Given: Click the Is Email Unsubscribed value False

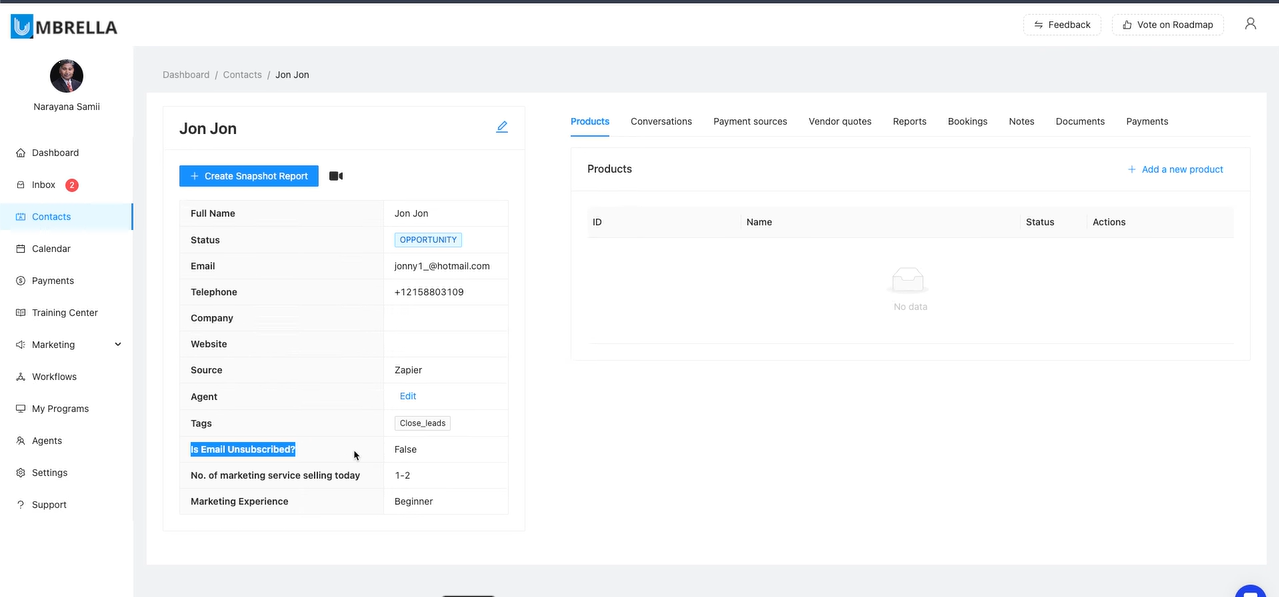Looking at the screenshot, I should (x=406, y=450).
